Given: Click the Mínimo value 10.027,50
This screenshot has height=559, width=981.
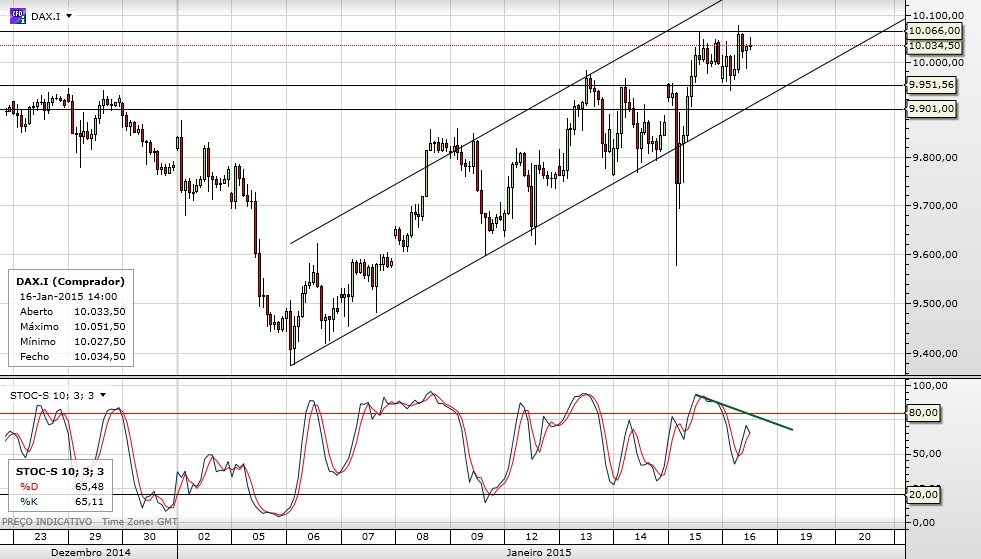Looking at the screenshot, I should click(x=99, y=342).
